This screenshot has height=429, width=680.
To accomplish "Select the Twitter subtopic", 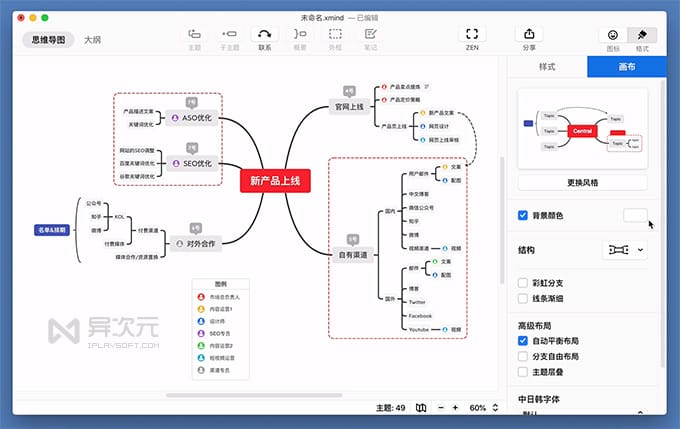I will pos(417,302).
